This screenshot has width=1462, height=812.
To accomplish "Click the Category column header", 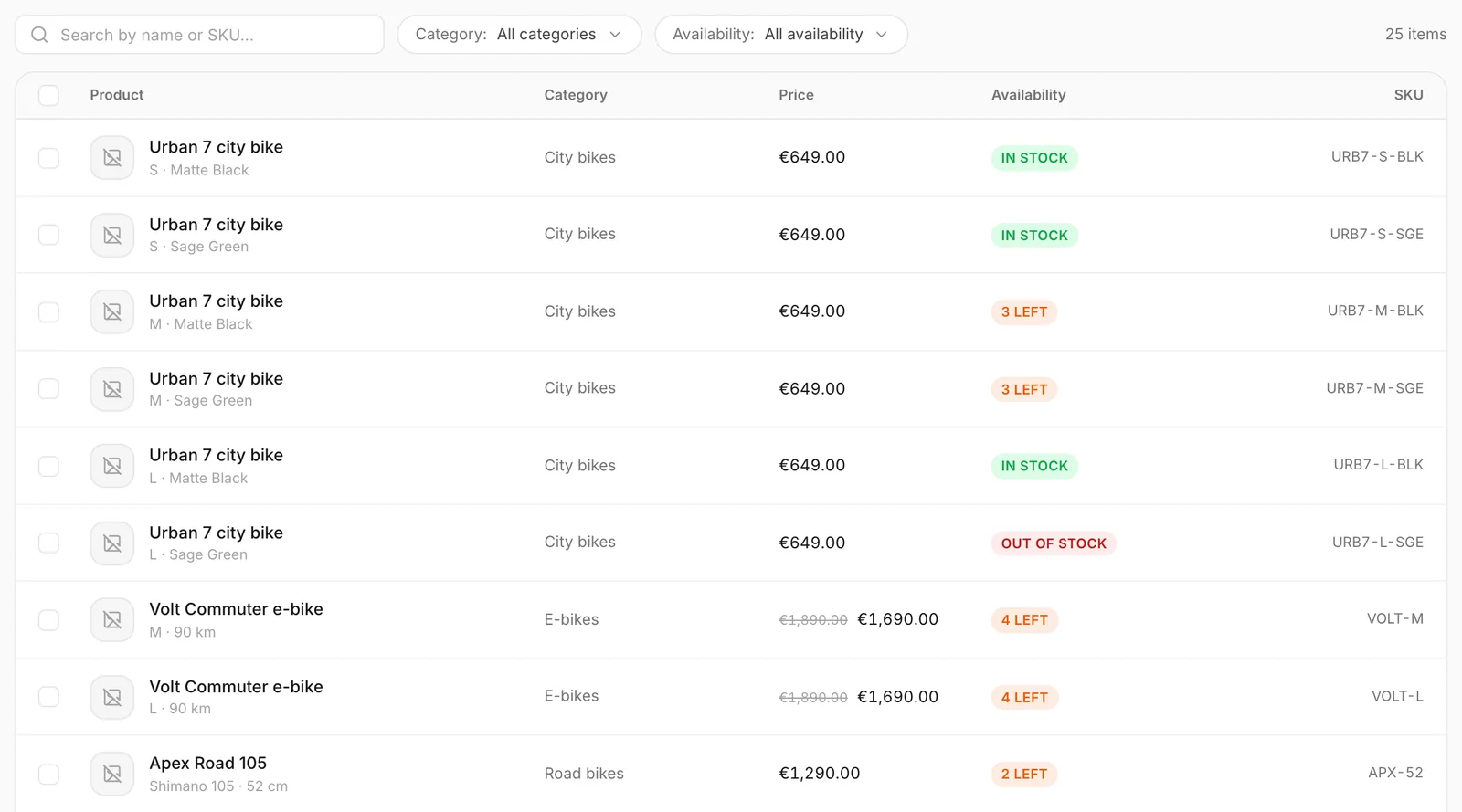I will coord(576,95).
